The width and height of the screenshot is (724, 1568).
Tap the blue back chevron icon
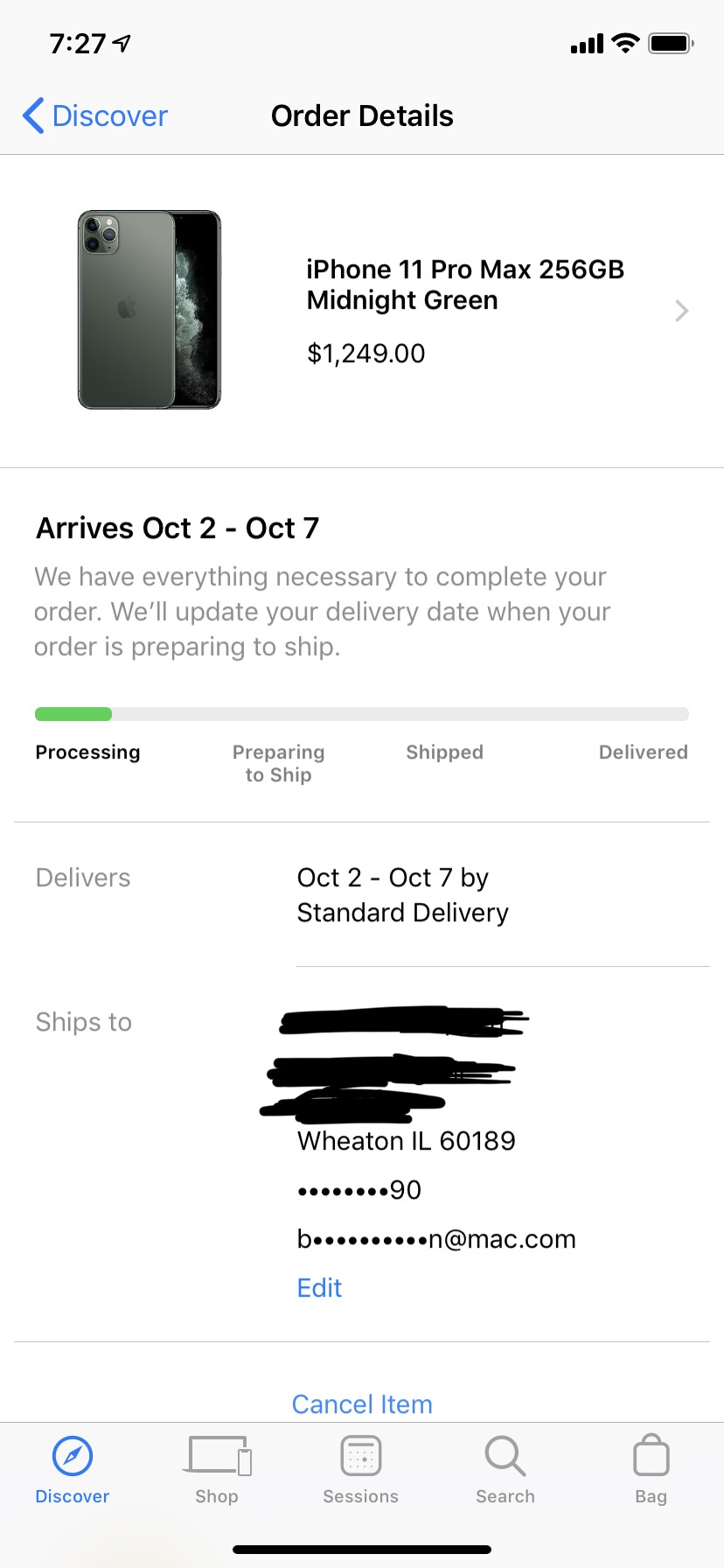tap(33, 115)
